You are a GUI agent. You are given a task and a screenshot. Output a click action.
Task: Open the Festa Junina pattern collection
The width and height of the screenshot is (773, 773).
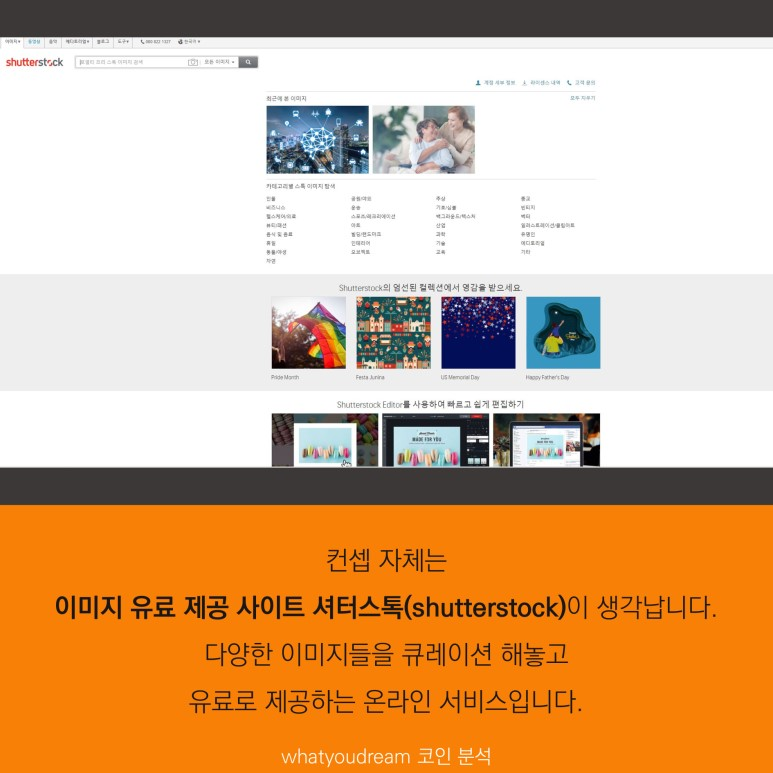tap(393, 333)
